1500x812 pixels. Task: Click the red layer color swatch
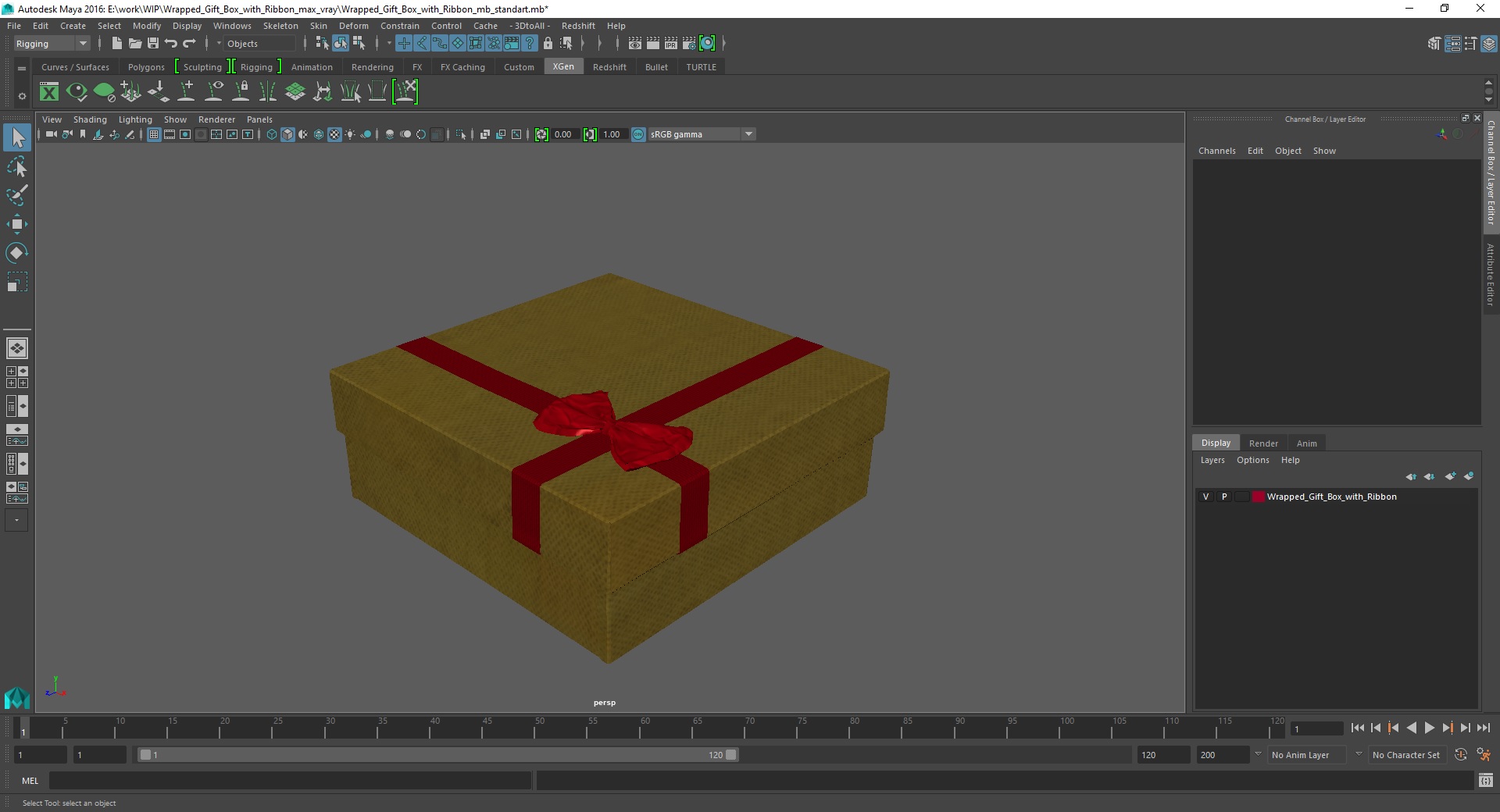coord(1258,497)
